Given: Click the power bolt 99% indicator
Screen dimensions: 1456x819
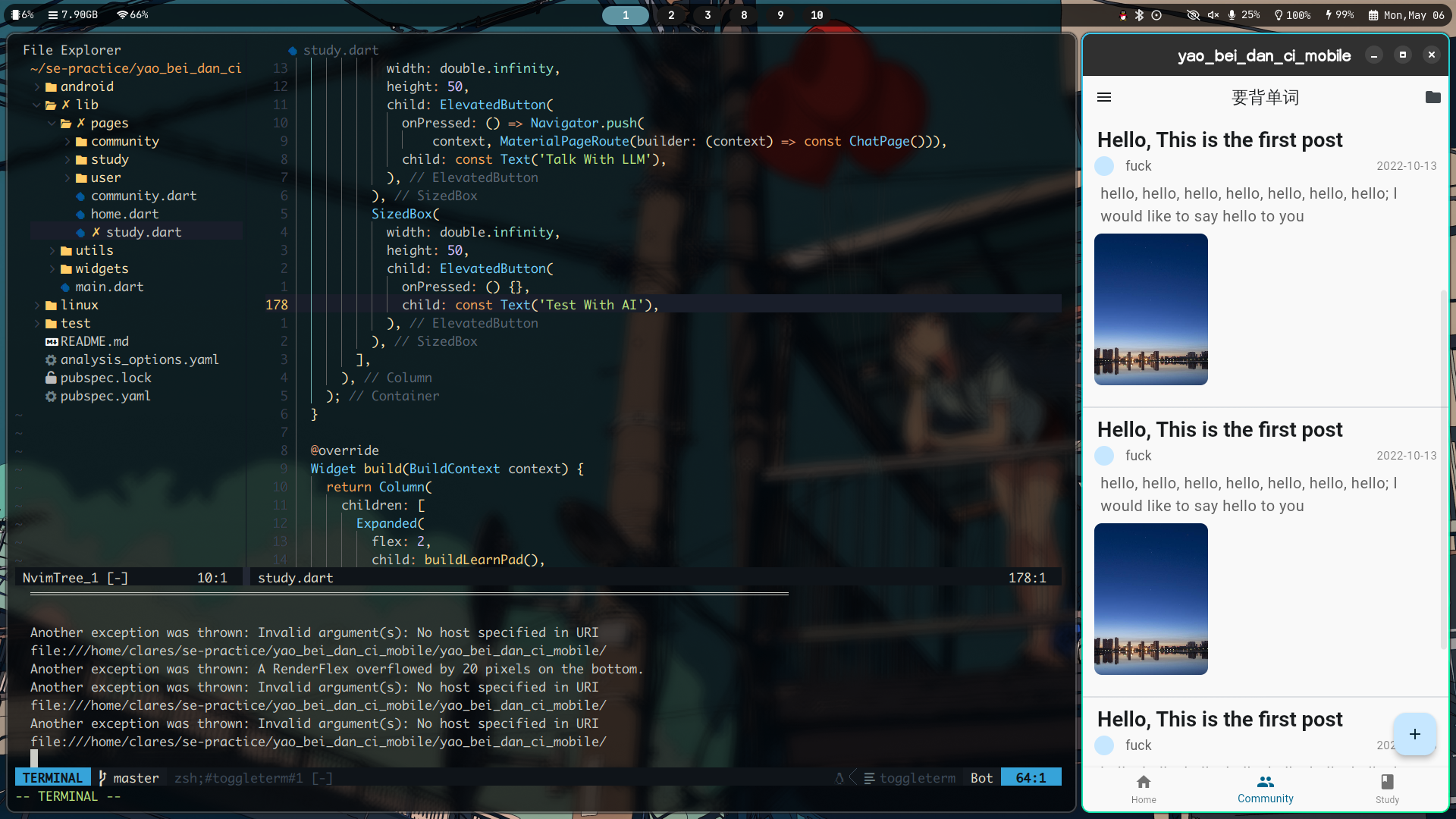Looking at the screenshot, I should 1339,14.
